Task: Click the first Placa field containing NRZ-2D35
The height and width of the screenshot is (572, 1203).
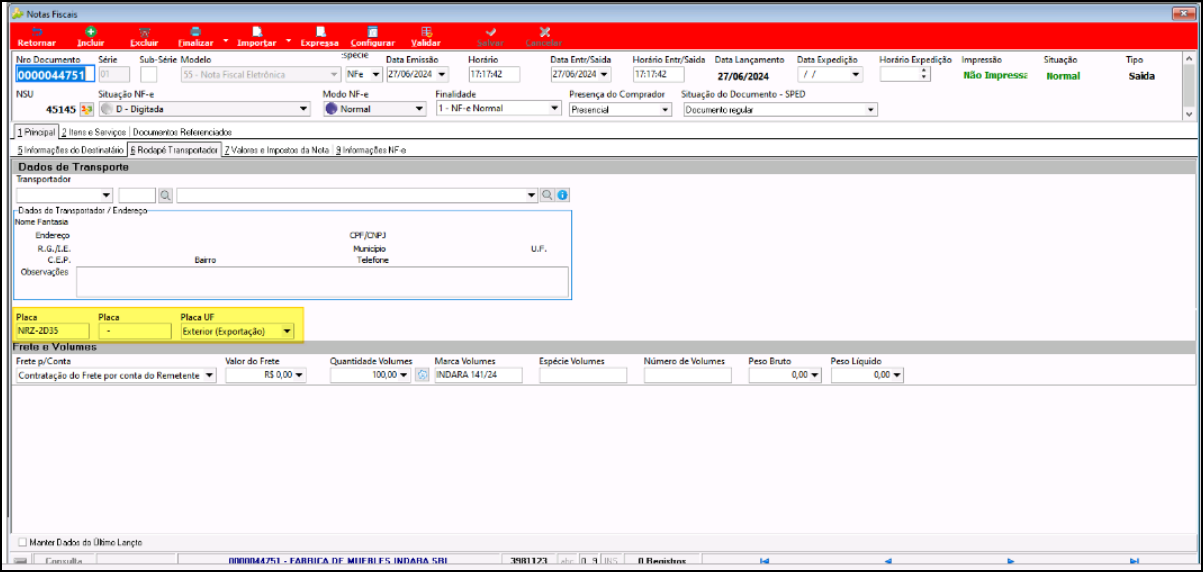Action: pyautogui.click(x=53, y=331)
